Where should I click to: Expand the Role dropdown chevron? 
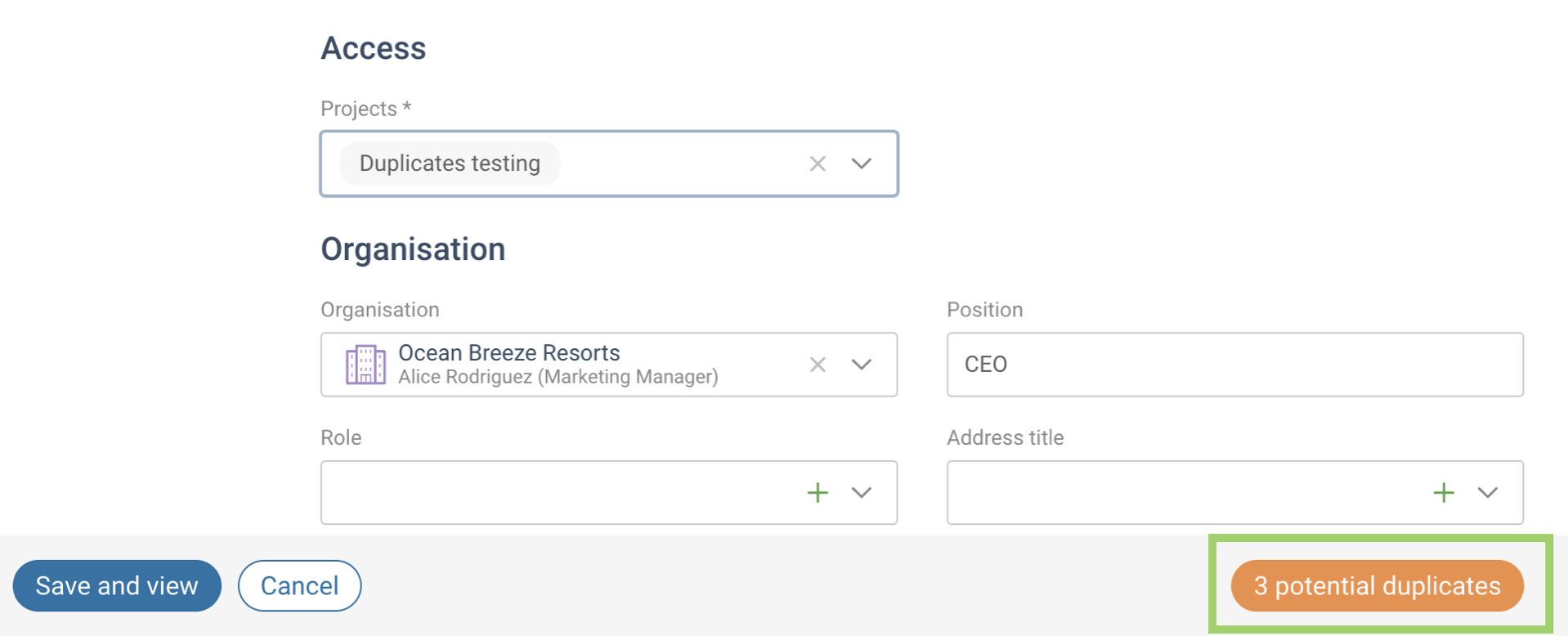861,492
